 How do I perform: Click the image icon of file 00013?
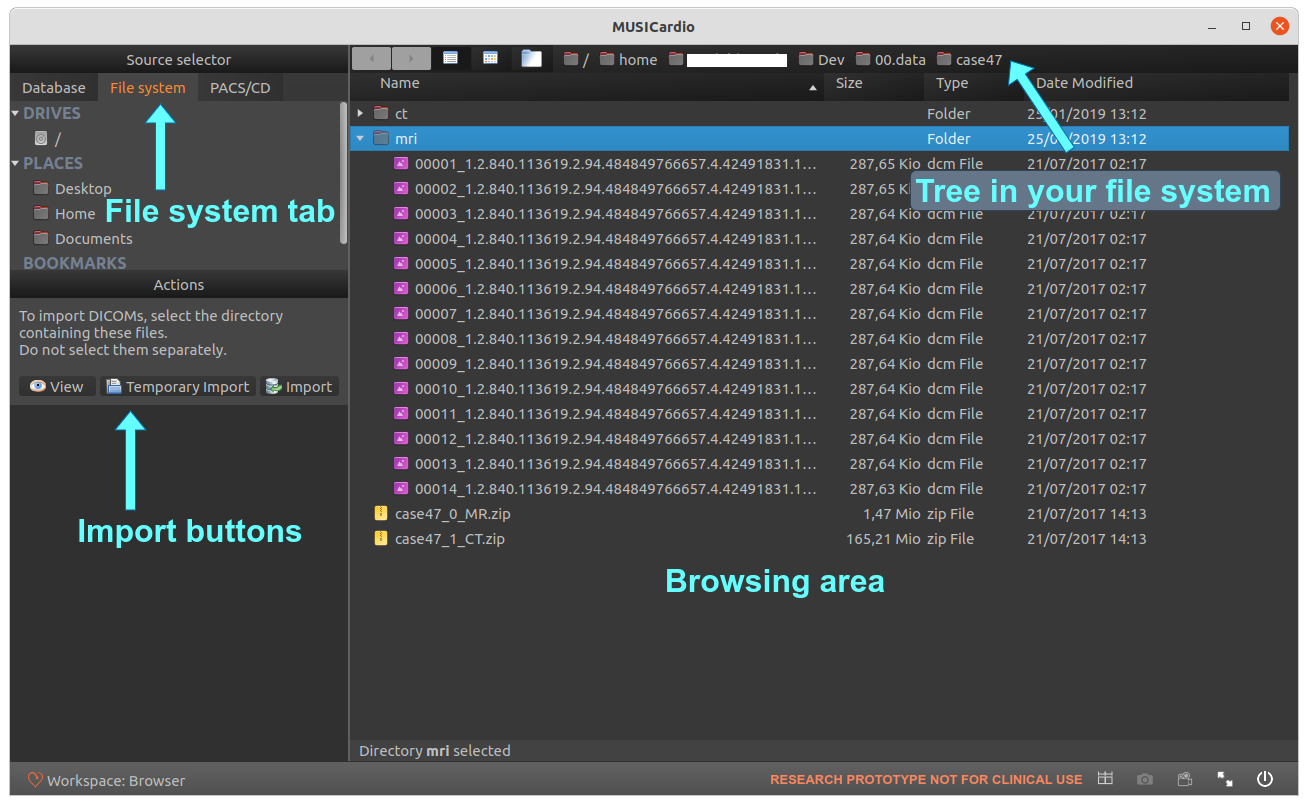pos(401,463)
